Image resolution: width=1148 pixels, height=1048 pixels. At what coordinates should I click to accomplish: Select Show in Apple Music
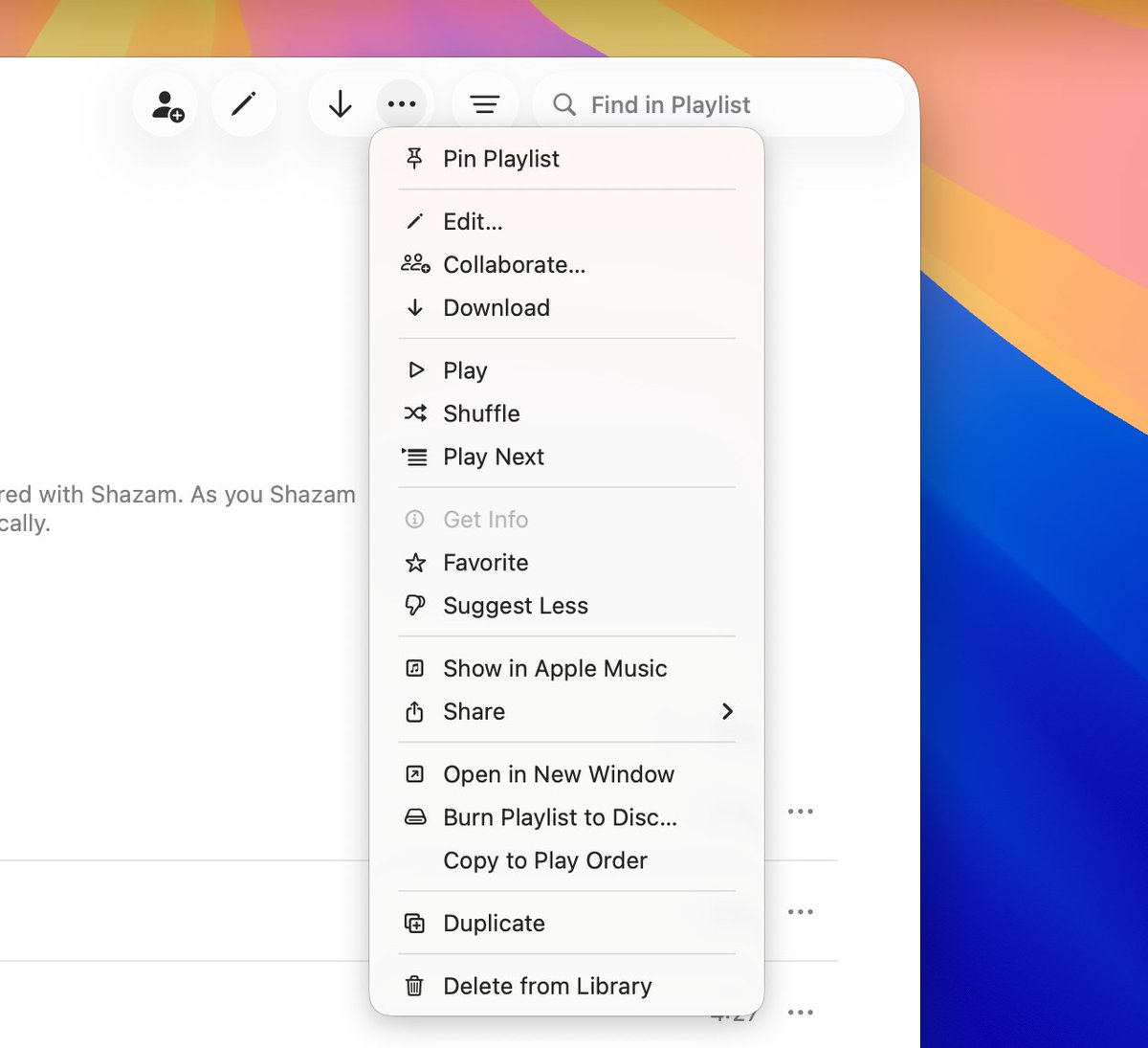566,668
